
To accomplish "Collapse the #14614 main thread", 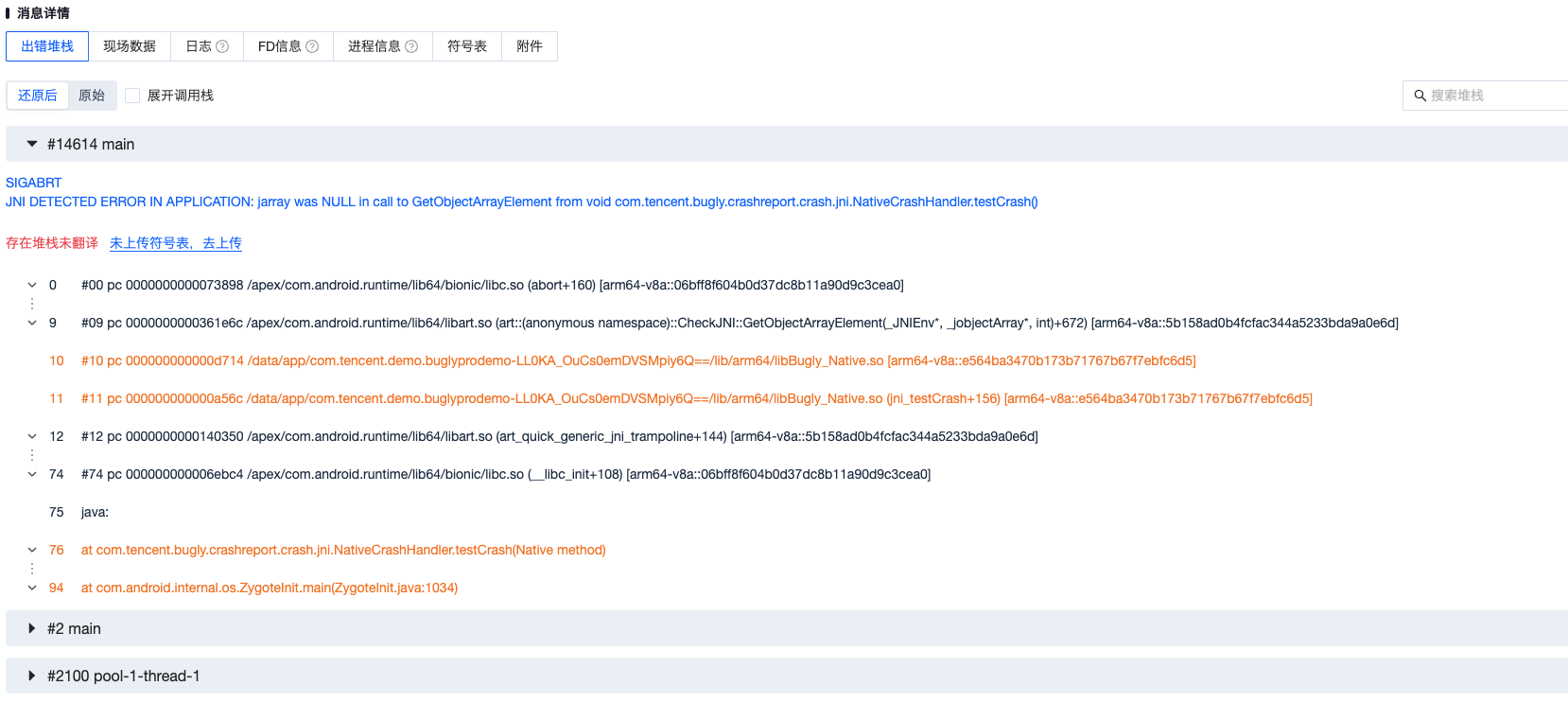I will coord(32,144).
